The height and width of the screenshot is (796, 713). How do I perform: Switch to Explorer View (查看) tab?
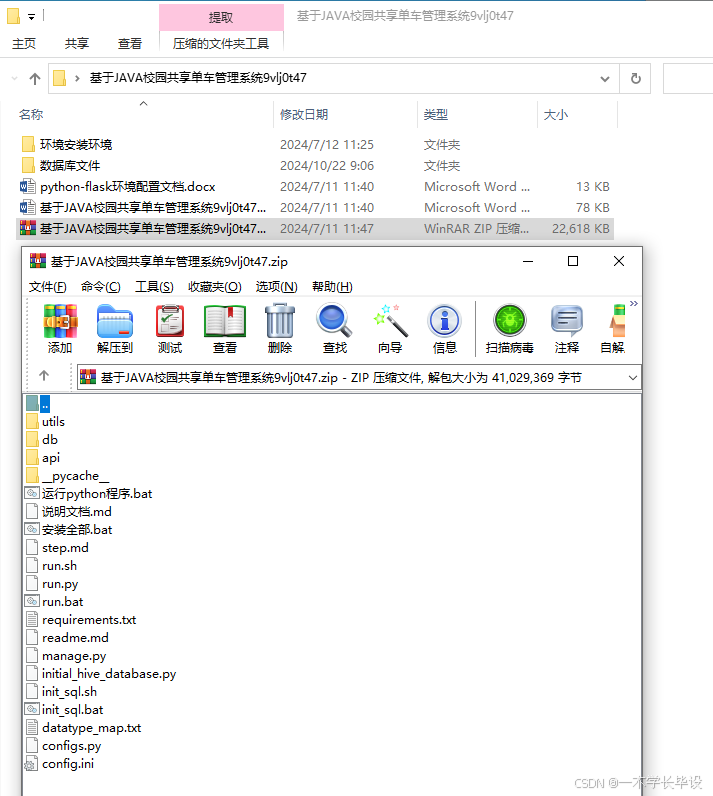[x=129, y=44]
